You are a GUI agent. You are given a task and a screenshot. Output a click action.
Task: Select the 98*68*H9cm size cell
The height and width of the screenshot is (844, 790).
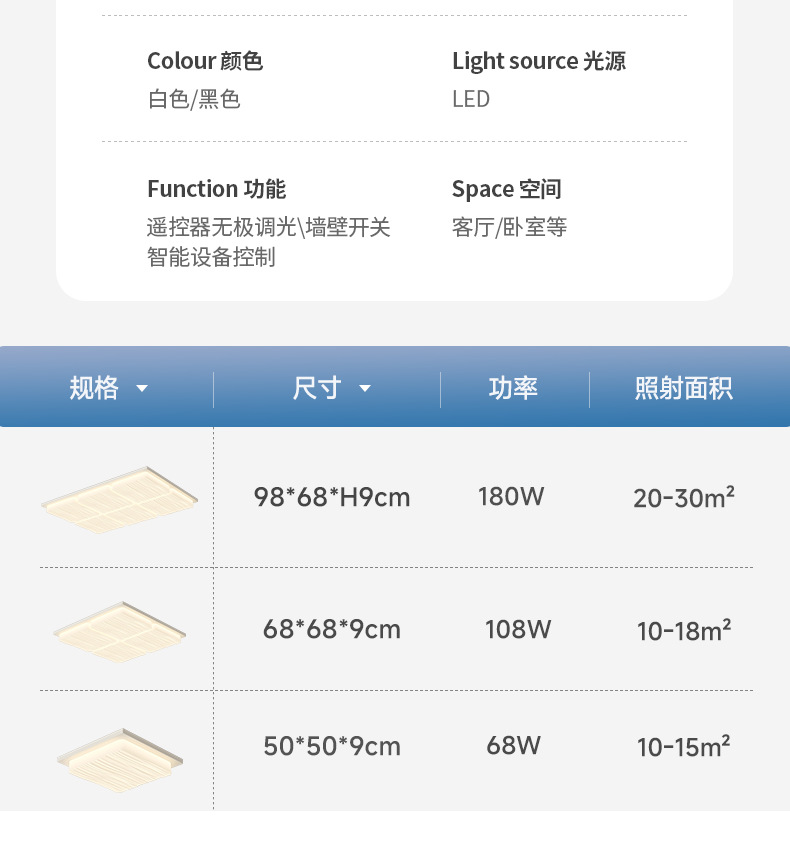332,497
